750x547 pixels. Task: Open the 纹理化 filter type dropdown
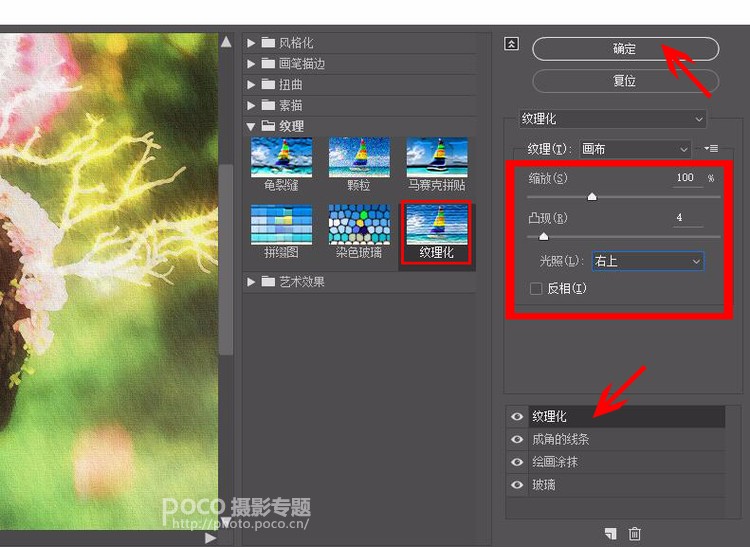pyautogui.click(x=612, y=119)
